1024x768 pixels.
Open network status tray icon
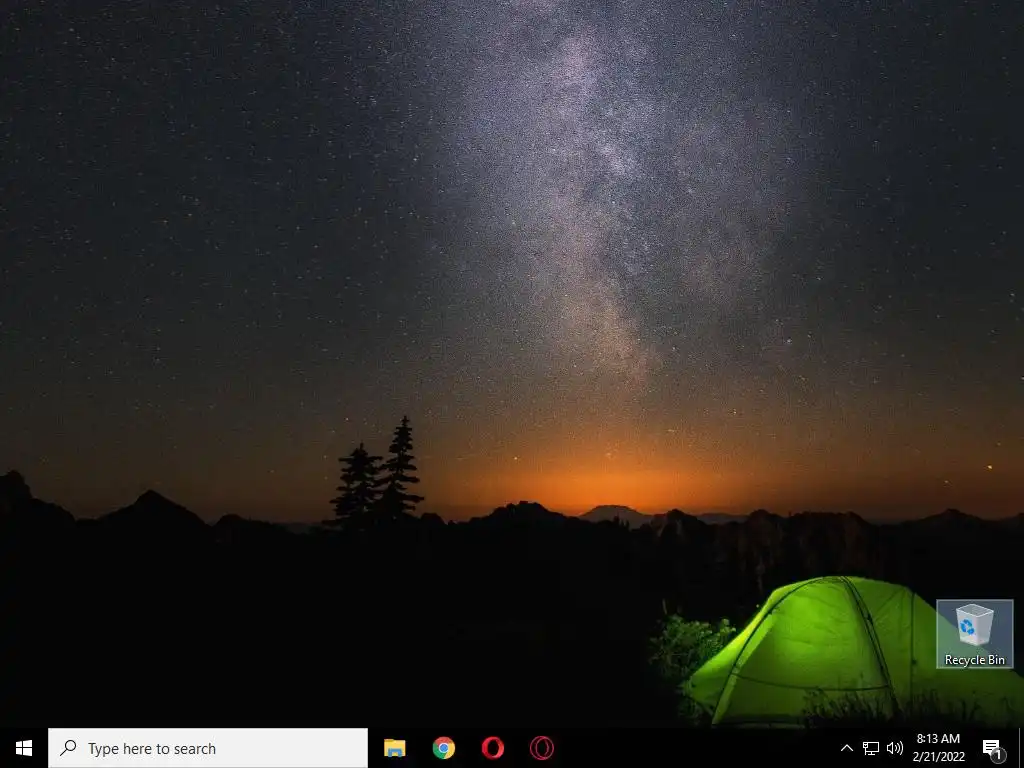(871, 748)
